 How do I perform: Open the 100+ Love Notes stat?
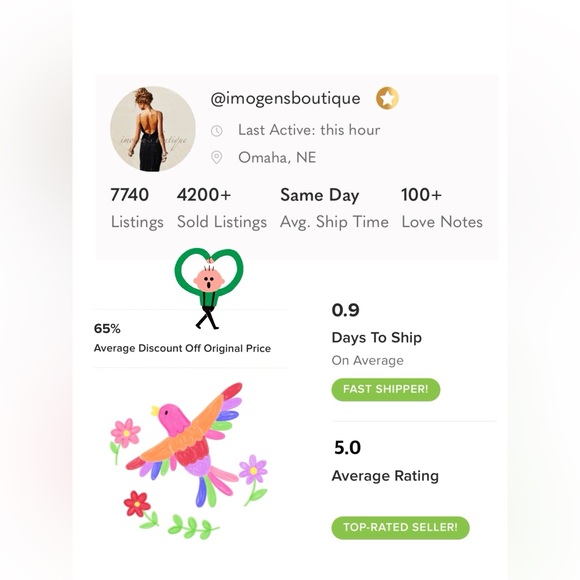[x=442, y=208]
